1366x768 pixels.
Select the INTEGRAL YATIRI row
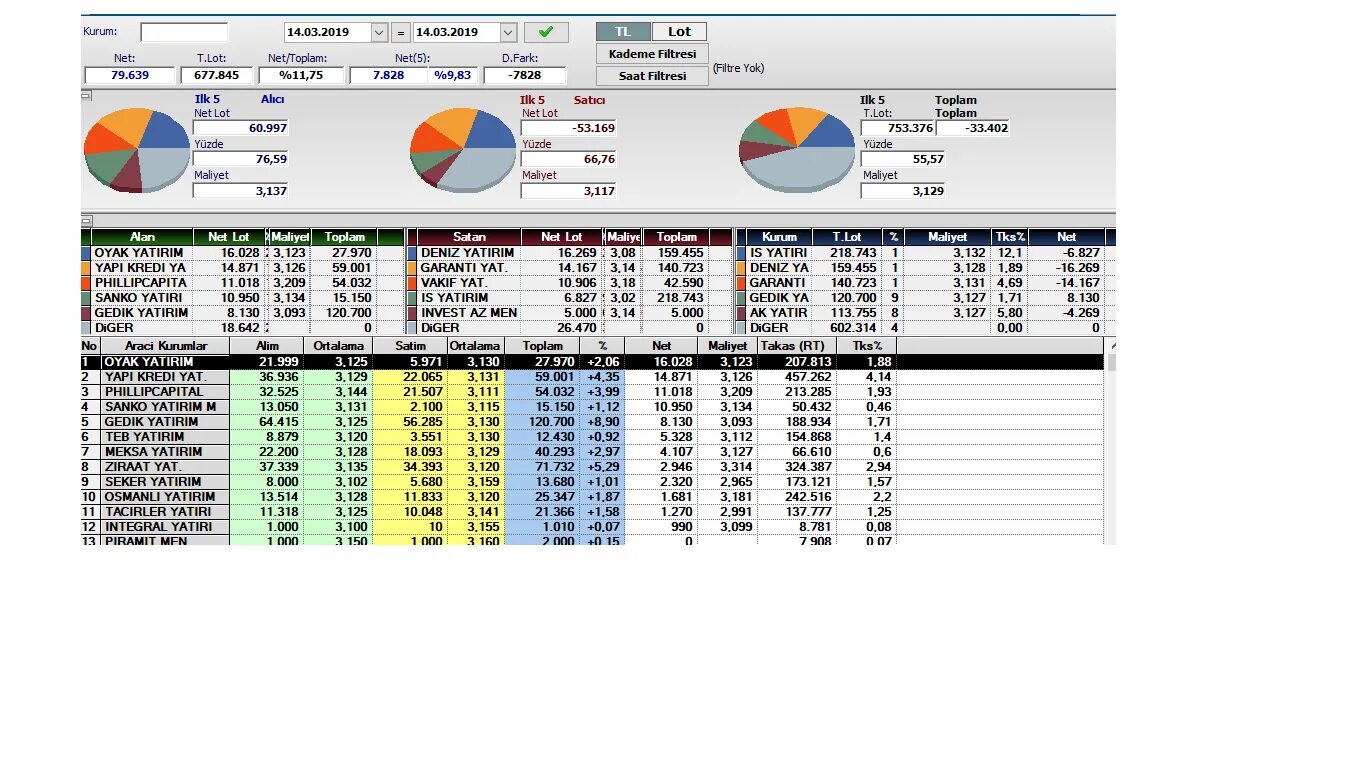coord(593,526)
